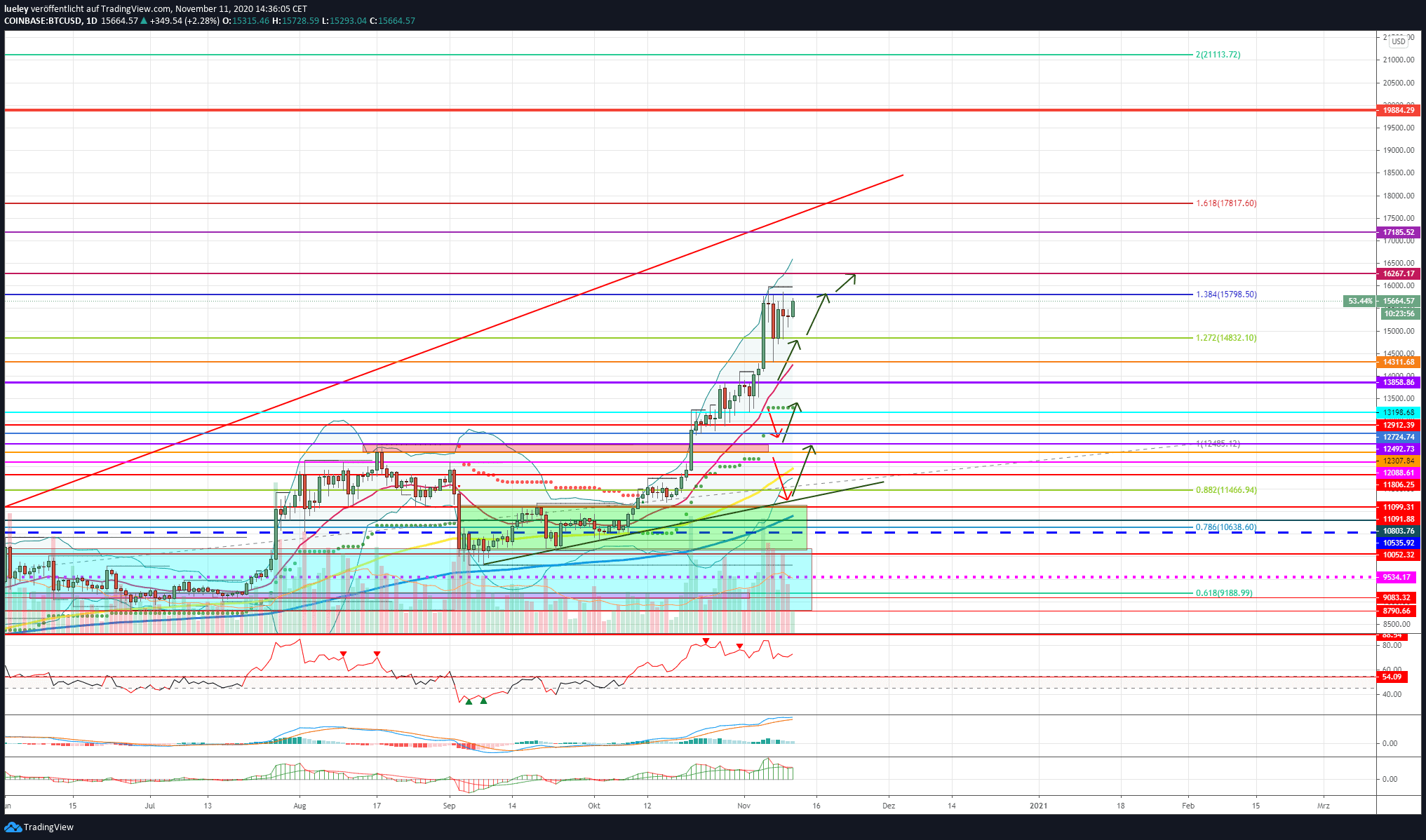Click Fibonacci label 1.272(14832.10)

click(1226, 338)
